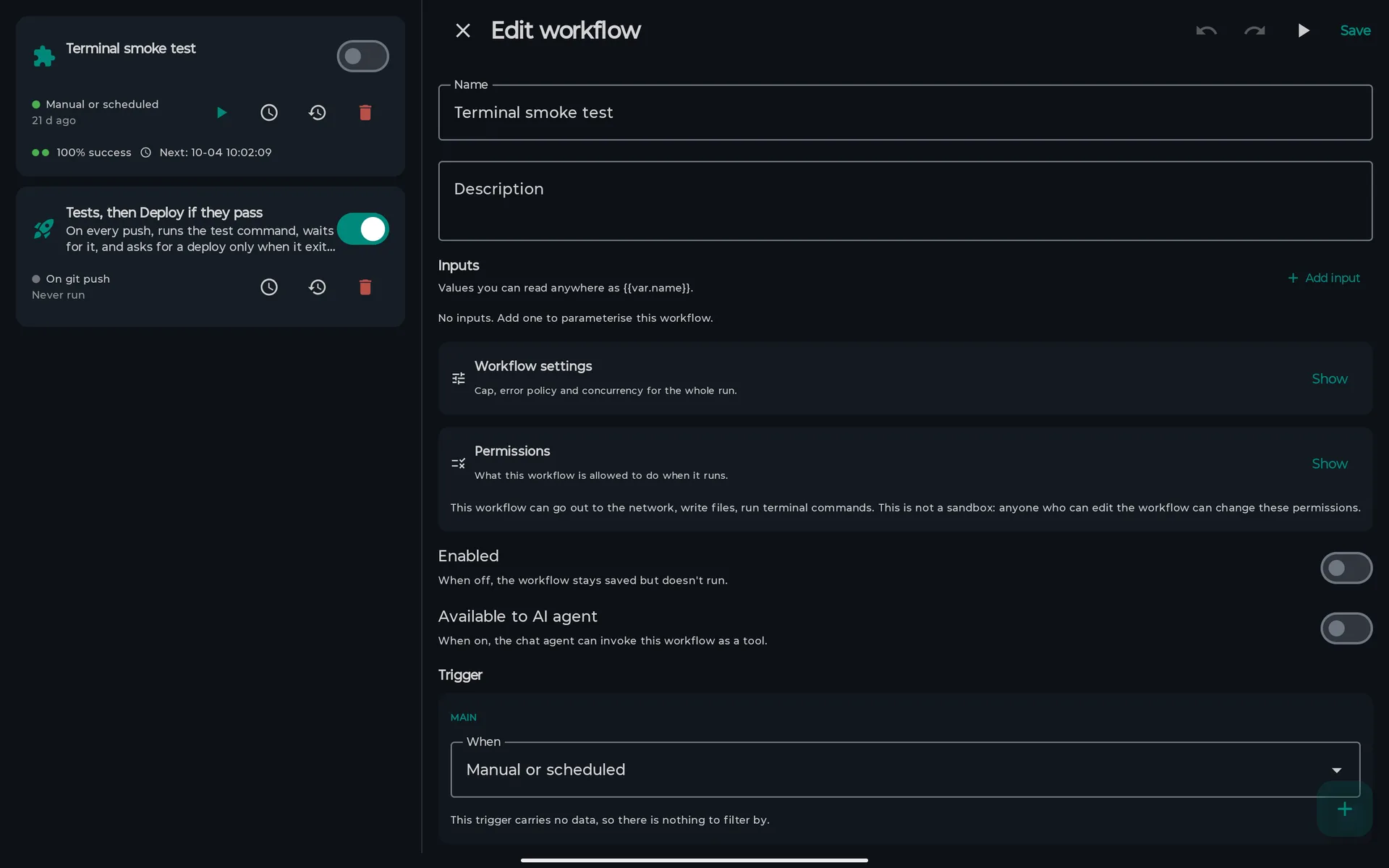1389x868 pixels.
Task: Toggle Terminal smoke test card switch on
Action: tap(362, 56)
